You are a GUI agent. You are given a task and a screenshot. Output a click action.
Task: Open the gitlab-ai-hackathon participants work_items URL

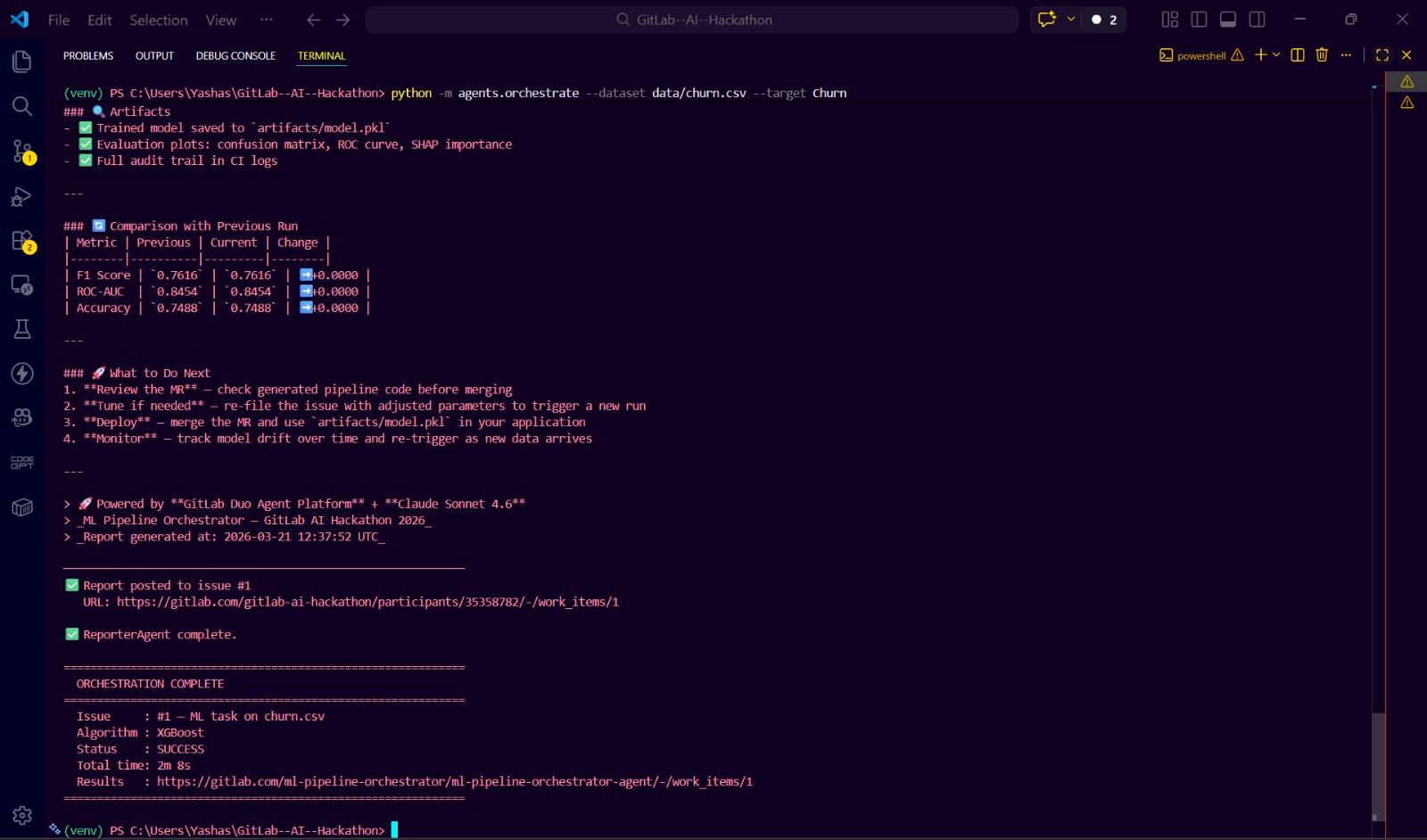click(367, 602)
